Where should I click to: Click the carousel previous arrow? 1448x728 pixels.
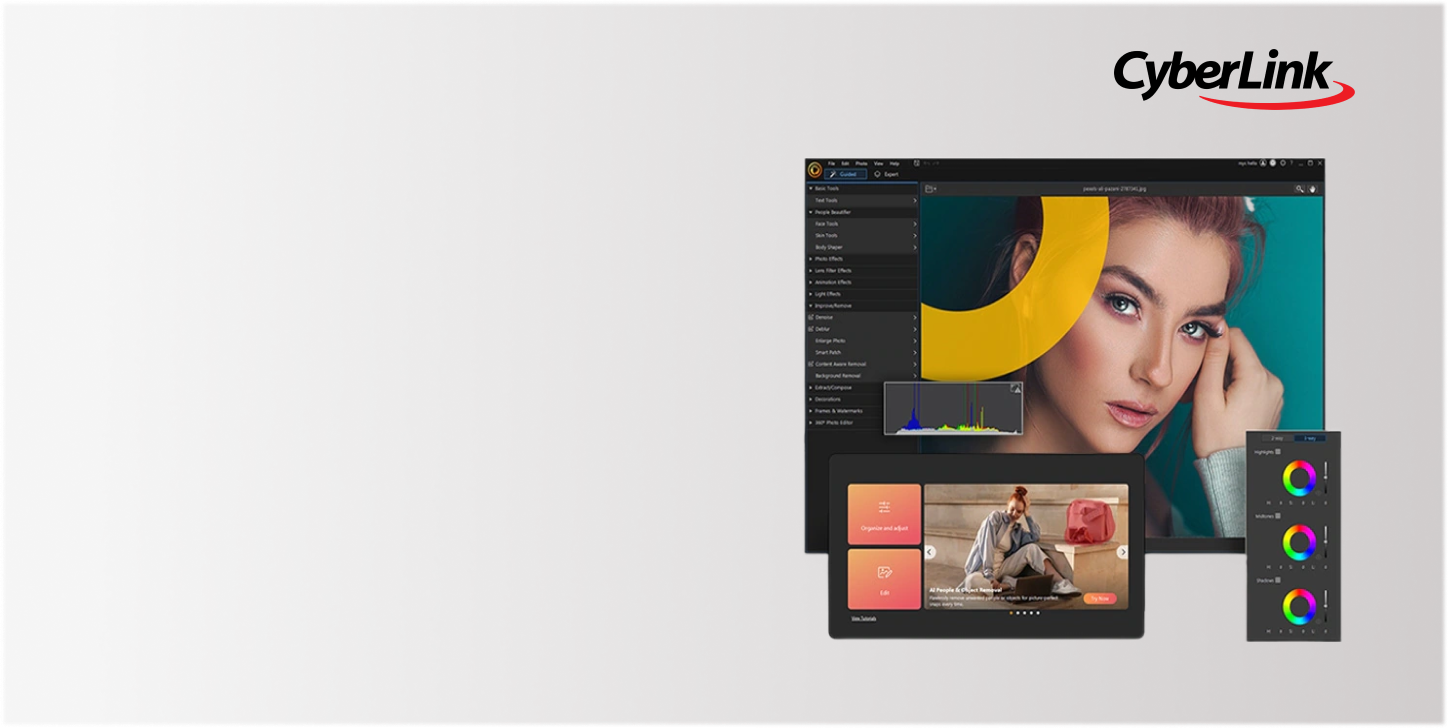pyautogui.click(x=929, y=552)
